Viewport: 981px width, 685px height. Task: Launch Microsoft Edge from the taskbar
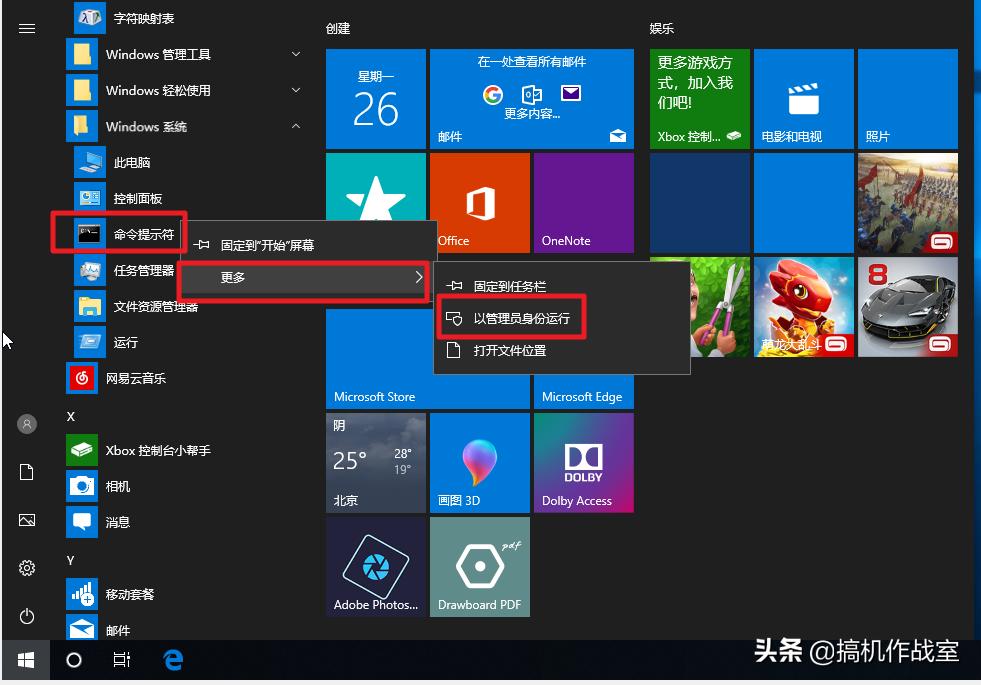click(171, 660)
